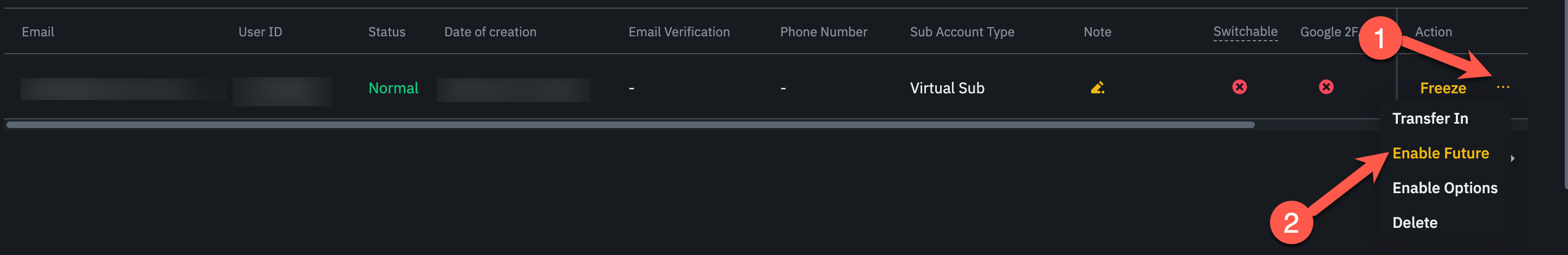Viewport: 1568px width, 255px height.
Task: Click the Sub Account Type column header
Action: [962, 31]
